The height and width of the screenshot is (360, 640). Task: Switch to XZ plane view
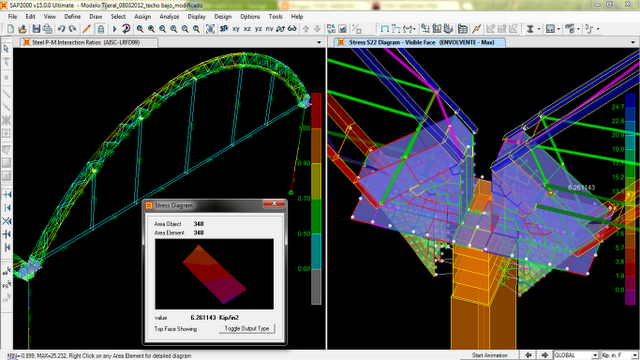tap(247, 29)
